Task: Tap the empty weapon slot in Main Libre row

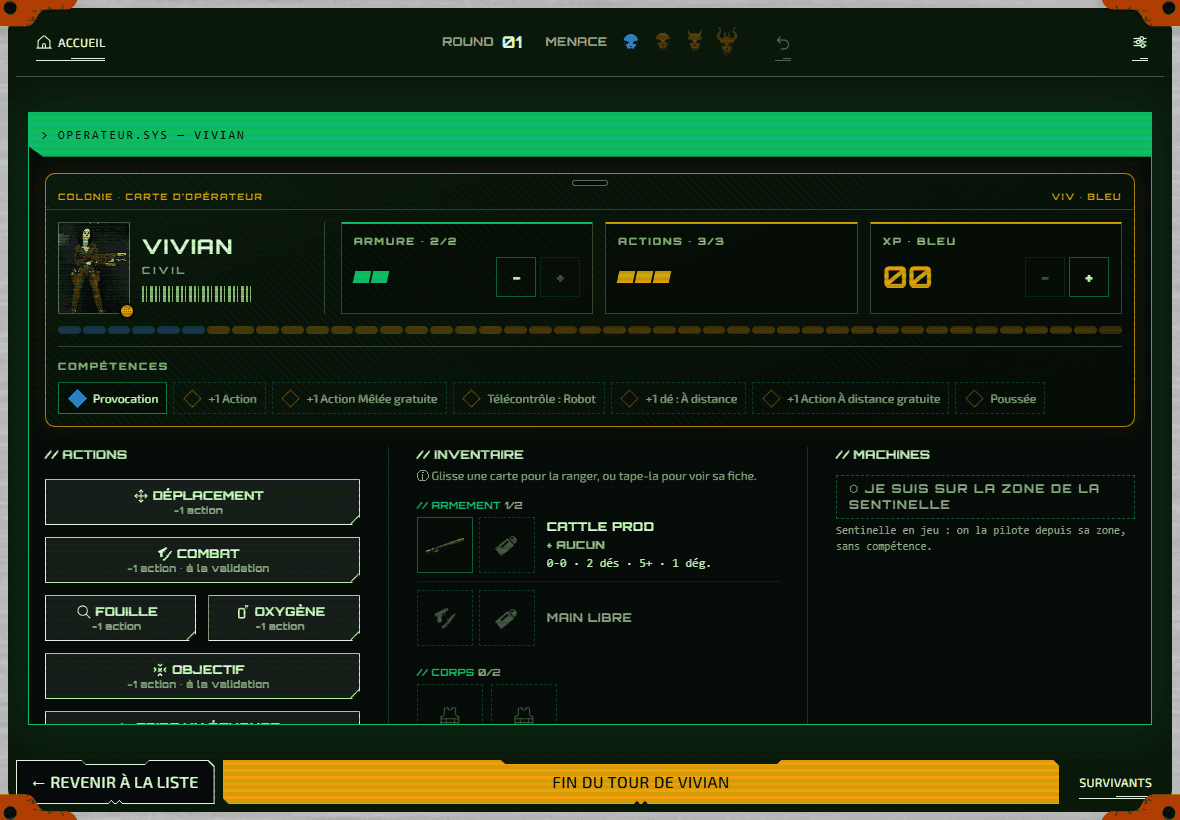Action: 445,618
